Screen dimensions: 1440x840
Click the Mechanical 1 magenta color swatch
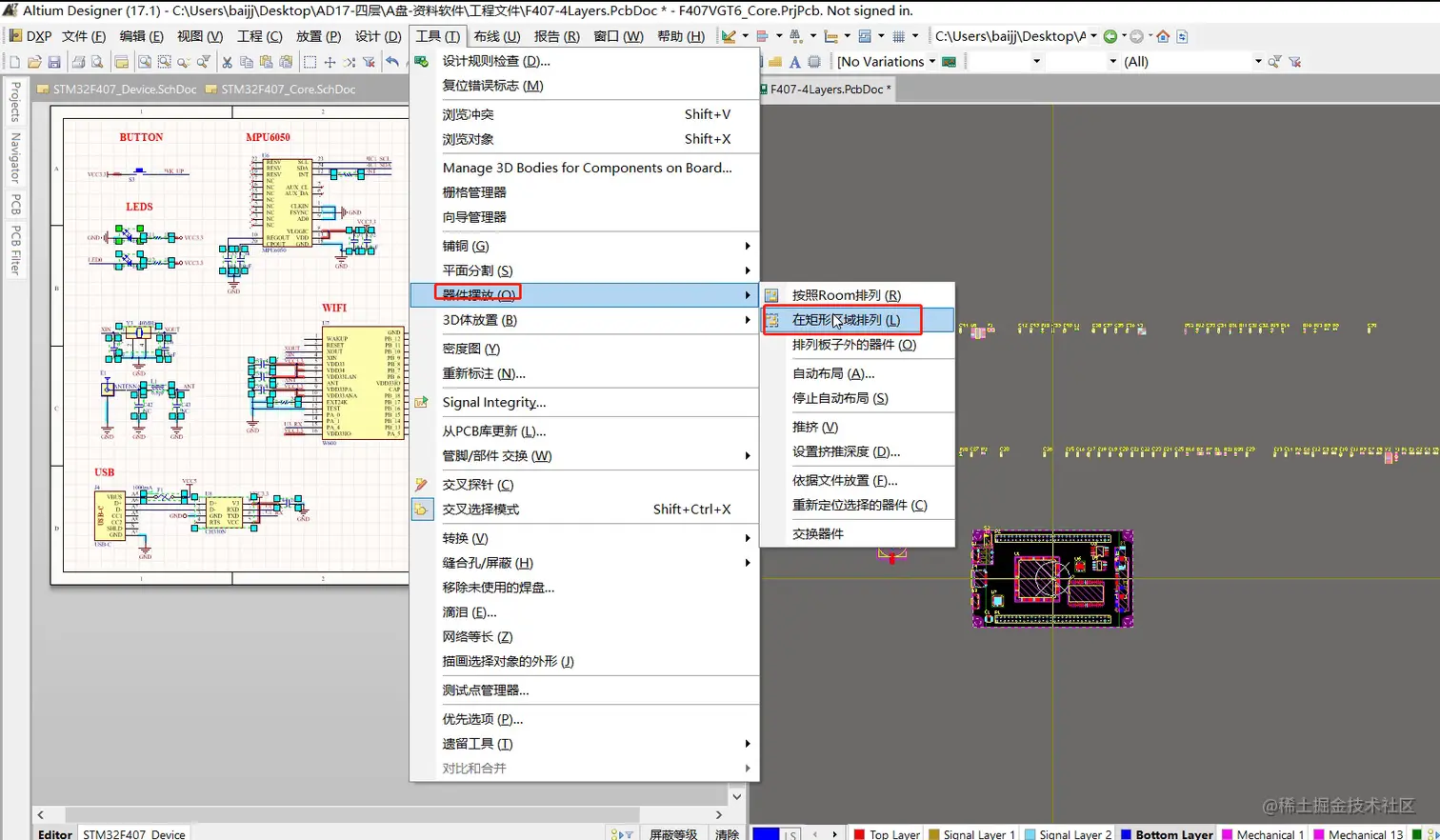tap(1227, 834)
